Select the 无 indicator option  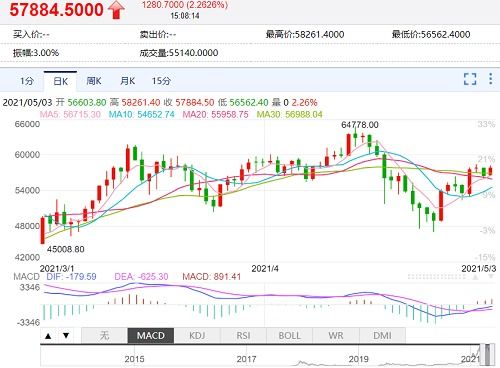coord(104,335)
